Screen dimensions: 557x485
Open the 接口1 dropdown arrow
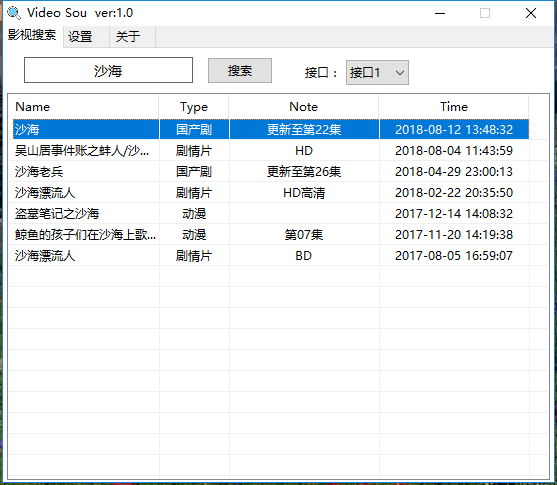(x=400, y=73)
